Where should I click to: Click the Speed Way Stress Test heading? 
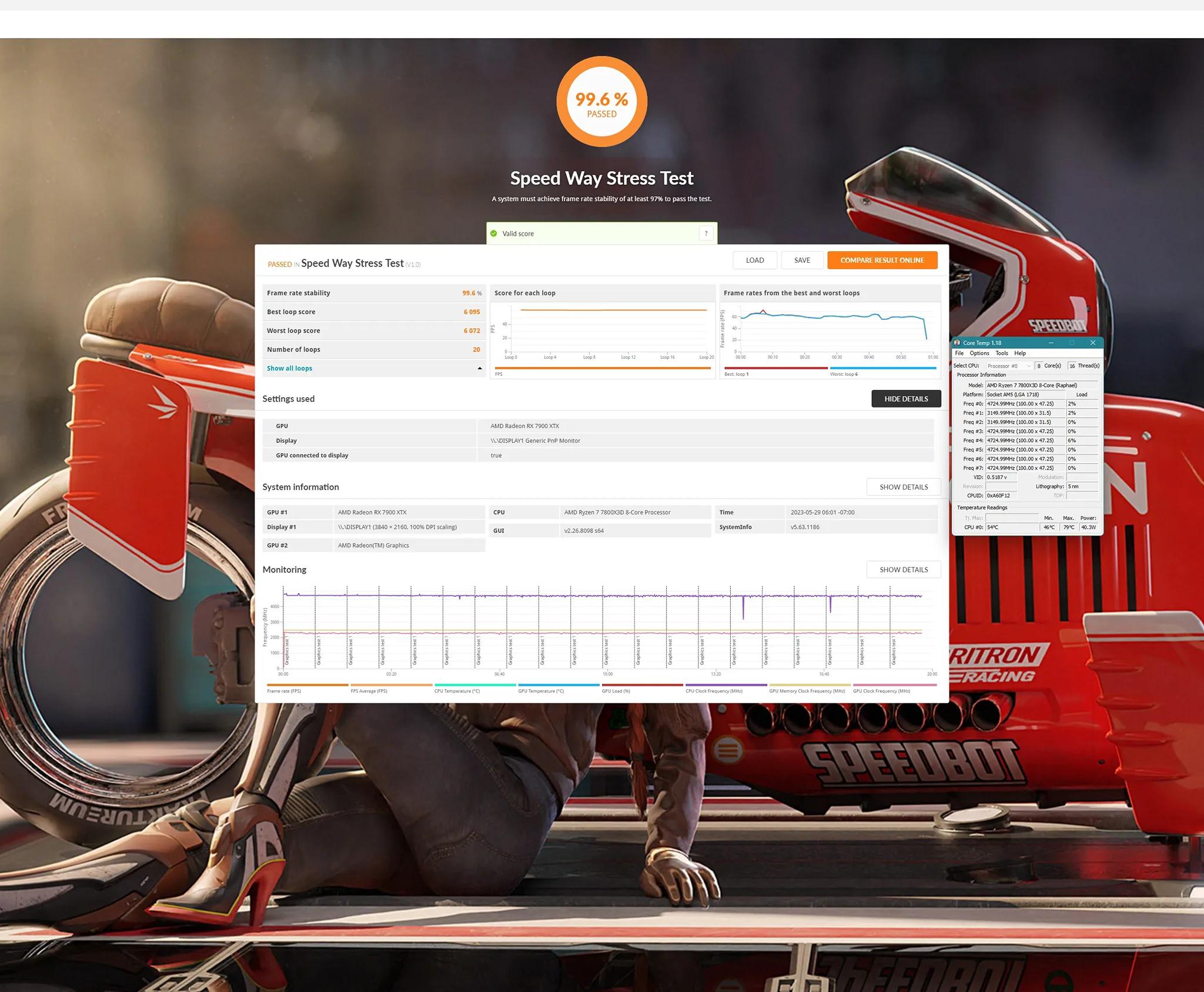[x=601, y=178]
